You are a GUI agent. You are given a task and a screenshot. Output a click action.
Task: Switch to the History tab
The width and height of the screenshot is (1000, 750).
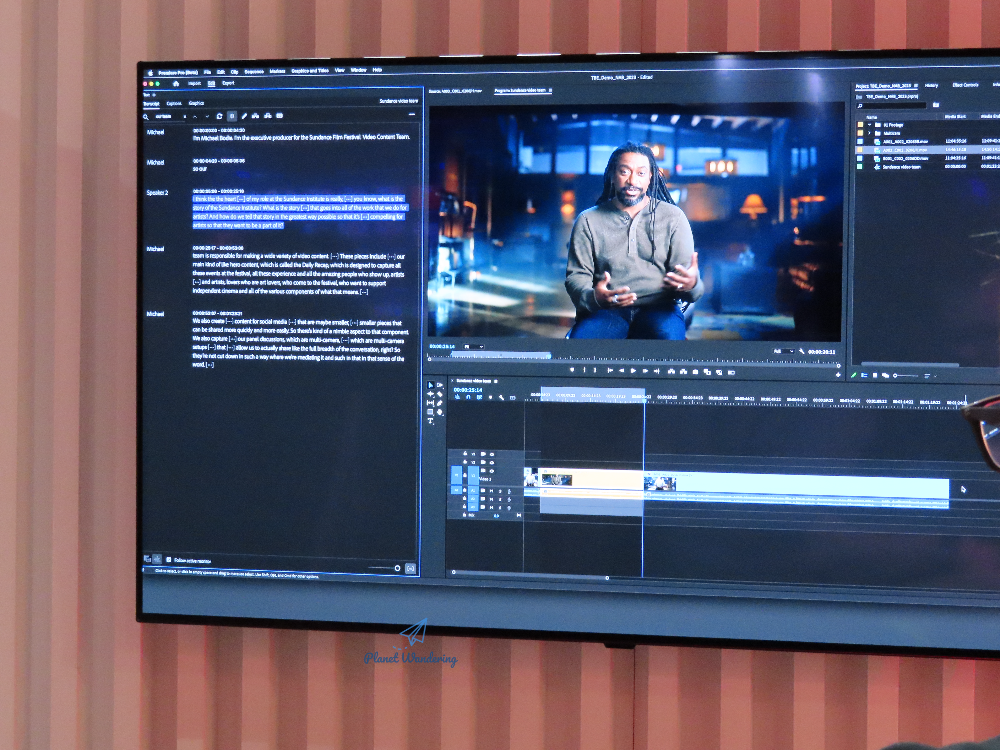[931, 85]
